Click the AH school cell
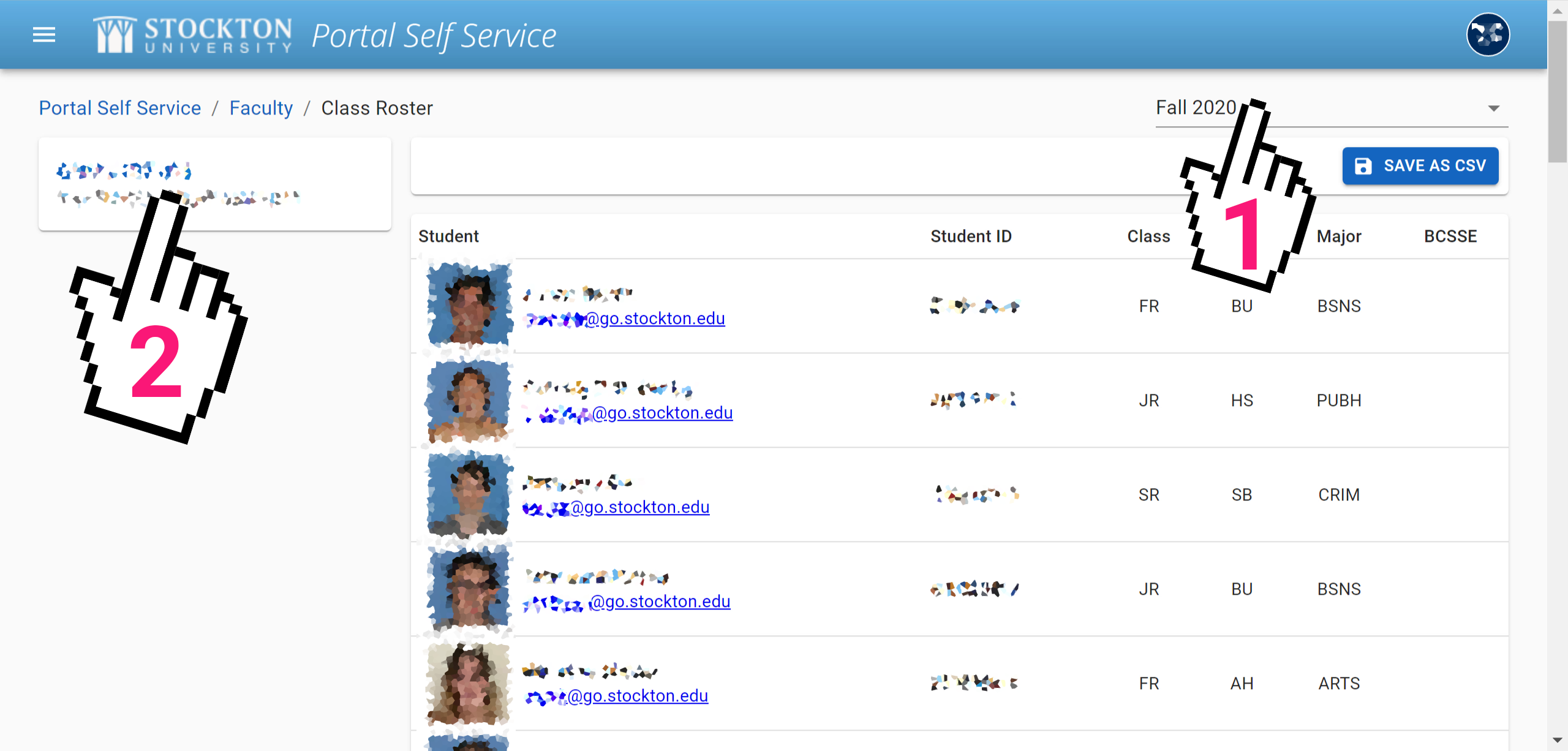 [x=1242, y=684]
